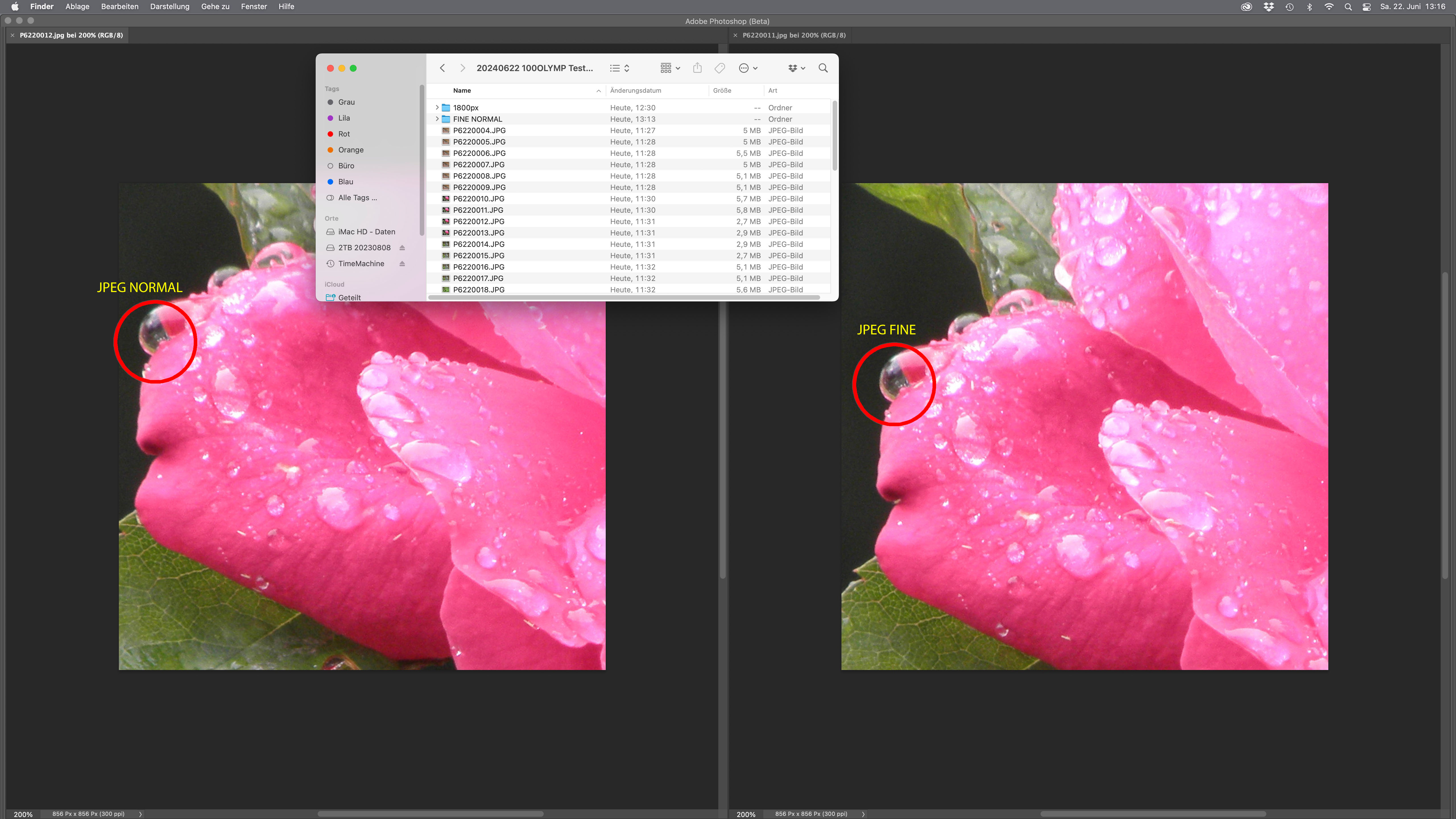This screenshot has width=1456, height=819.
Task: Click the Finder search magnifier icon
Action: 823,68
